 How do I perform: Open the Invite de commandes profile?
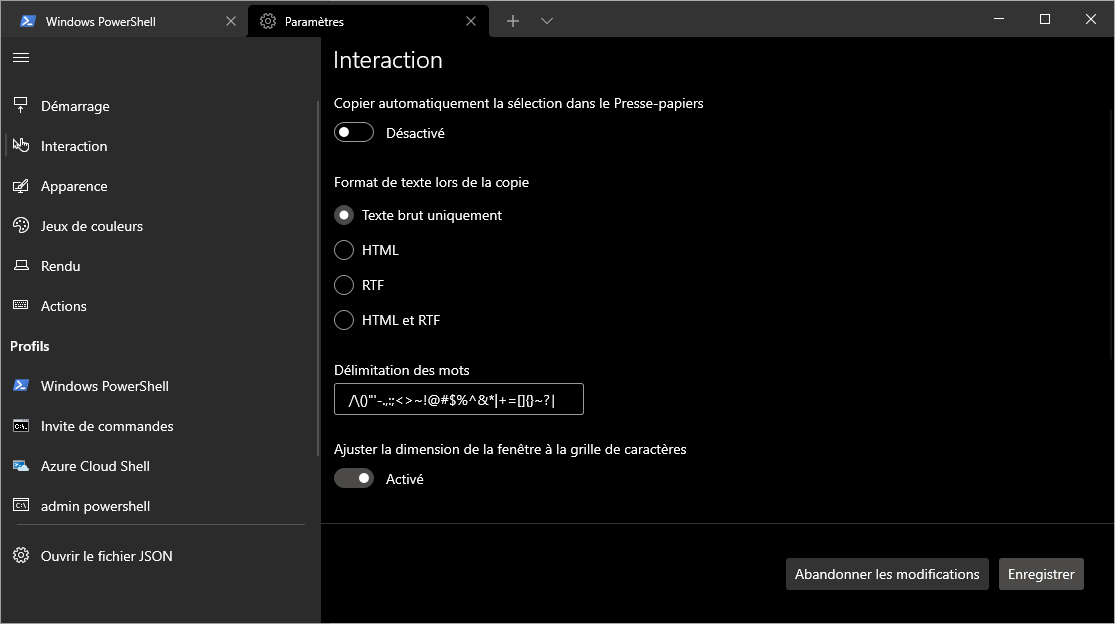click(106, 426)
